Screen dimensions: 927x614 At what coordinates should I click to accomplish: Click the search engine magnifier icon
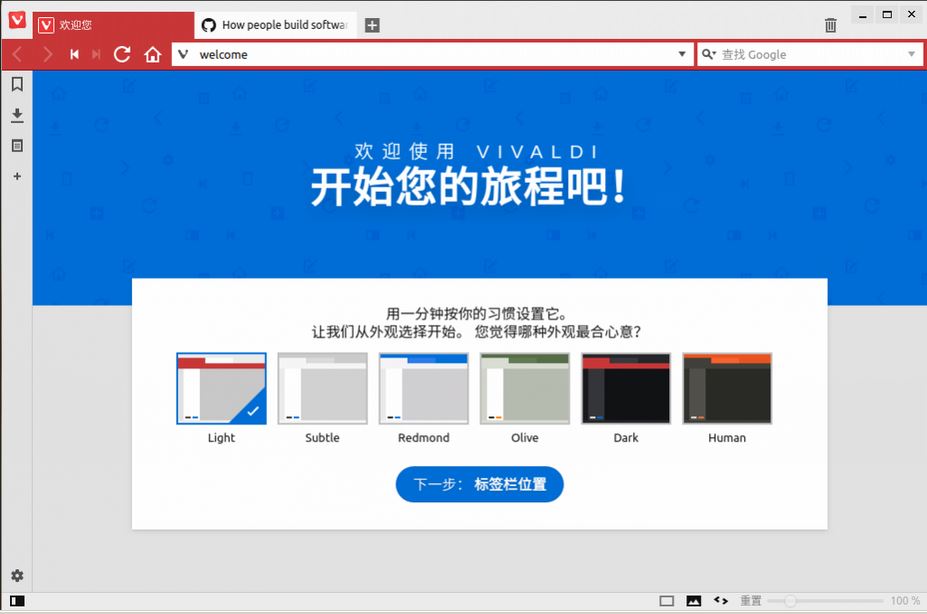(709, 54)
